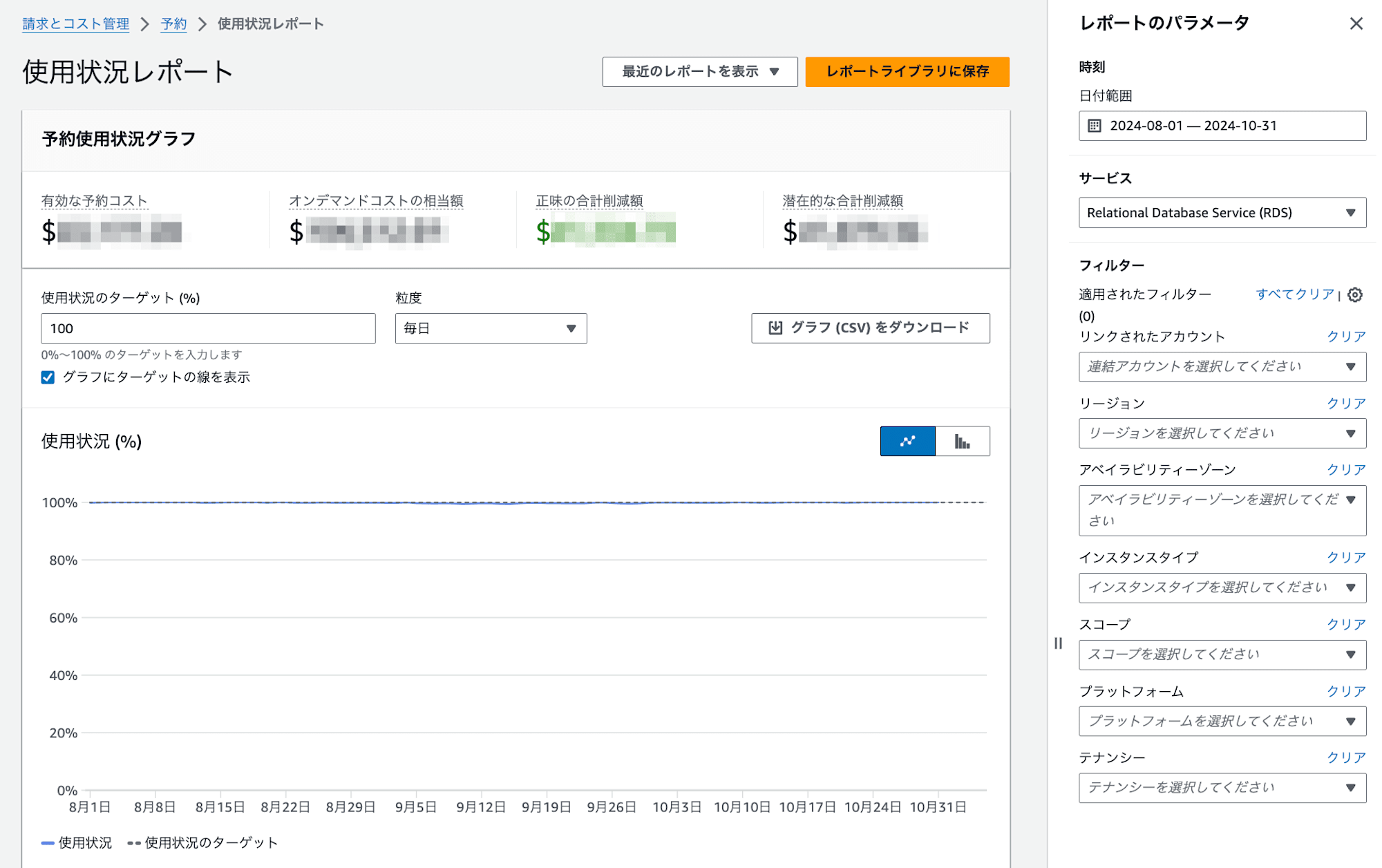Image resolution: width=1382 pixels, height=868 pixels.
Task: Go to 予約 breadcrumb link
Action: (x=173, y=24)
